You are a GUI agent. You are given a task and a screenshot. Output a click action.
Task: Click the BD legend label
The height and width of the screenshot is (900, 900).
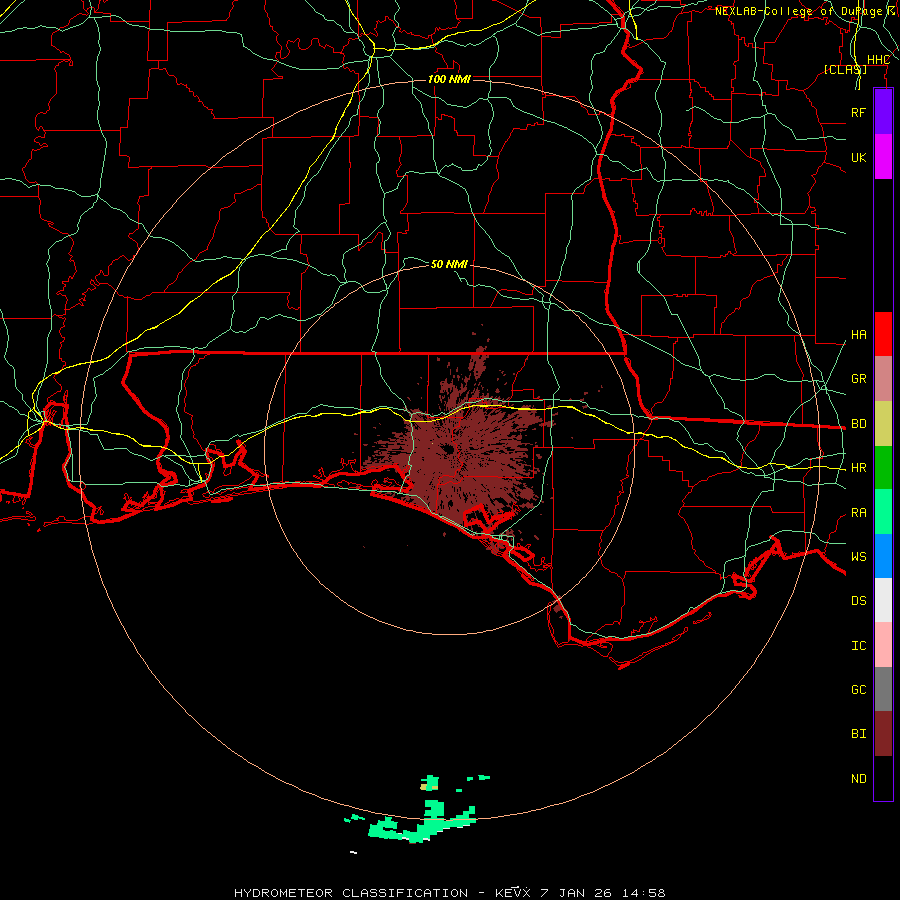click(858, 424)
